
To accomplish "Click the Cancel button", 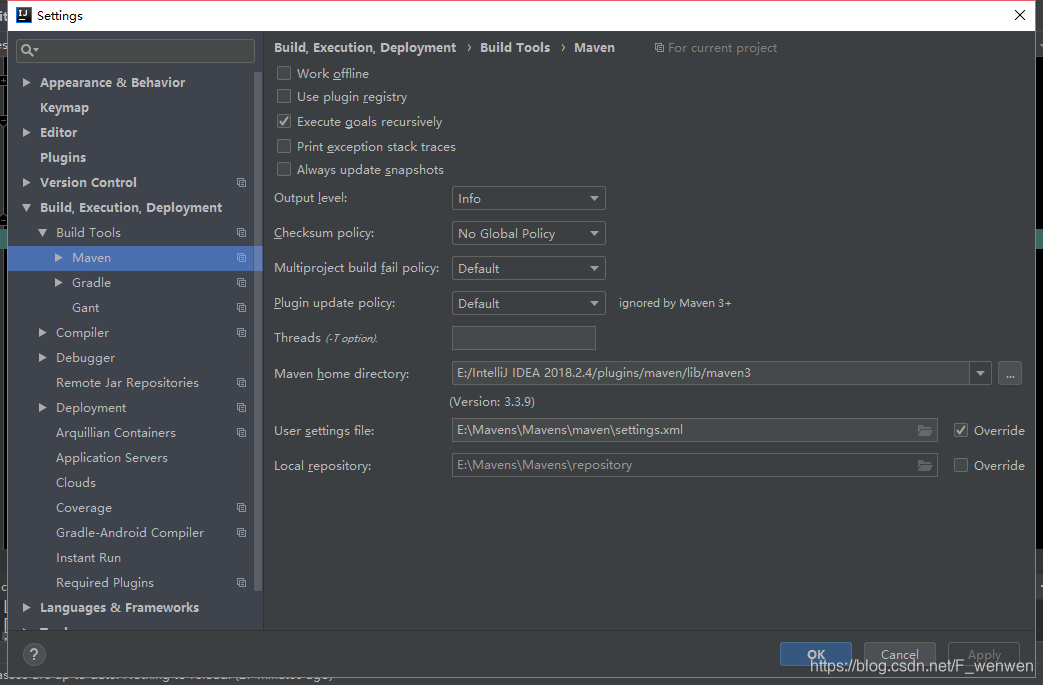I will click(x=899, y=654).
